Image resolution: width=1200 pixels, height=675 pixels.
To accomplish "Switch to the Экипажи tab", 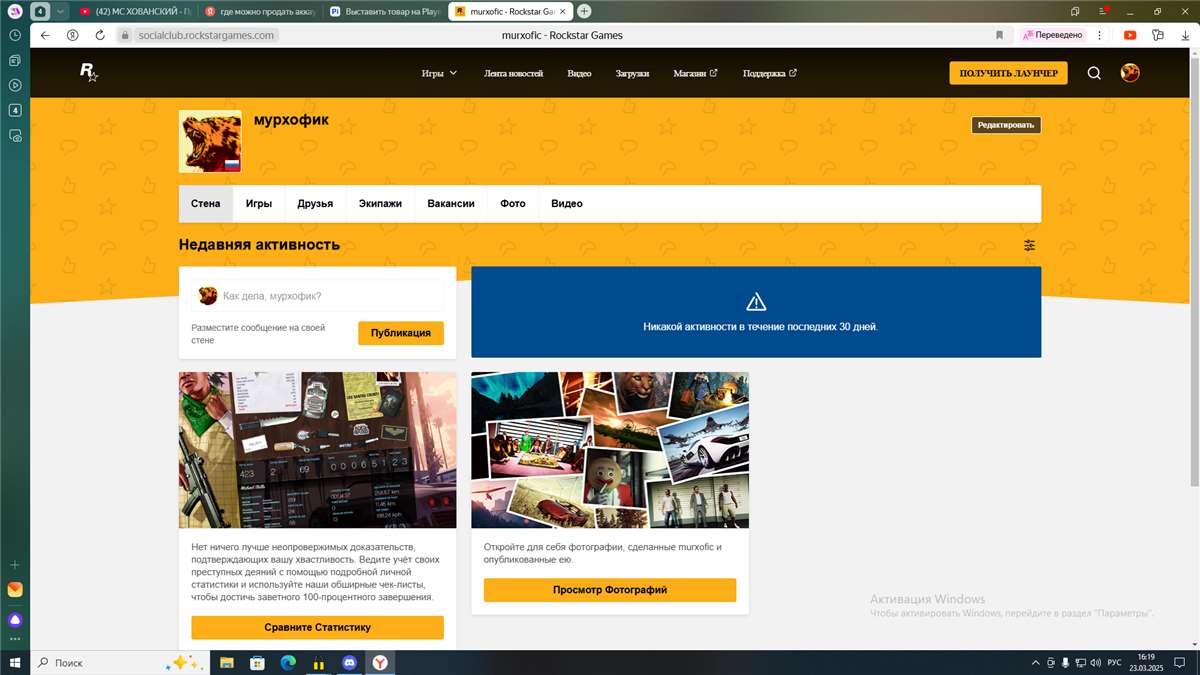I will (x=380, y=204).
